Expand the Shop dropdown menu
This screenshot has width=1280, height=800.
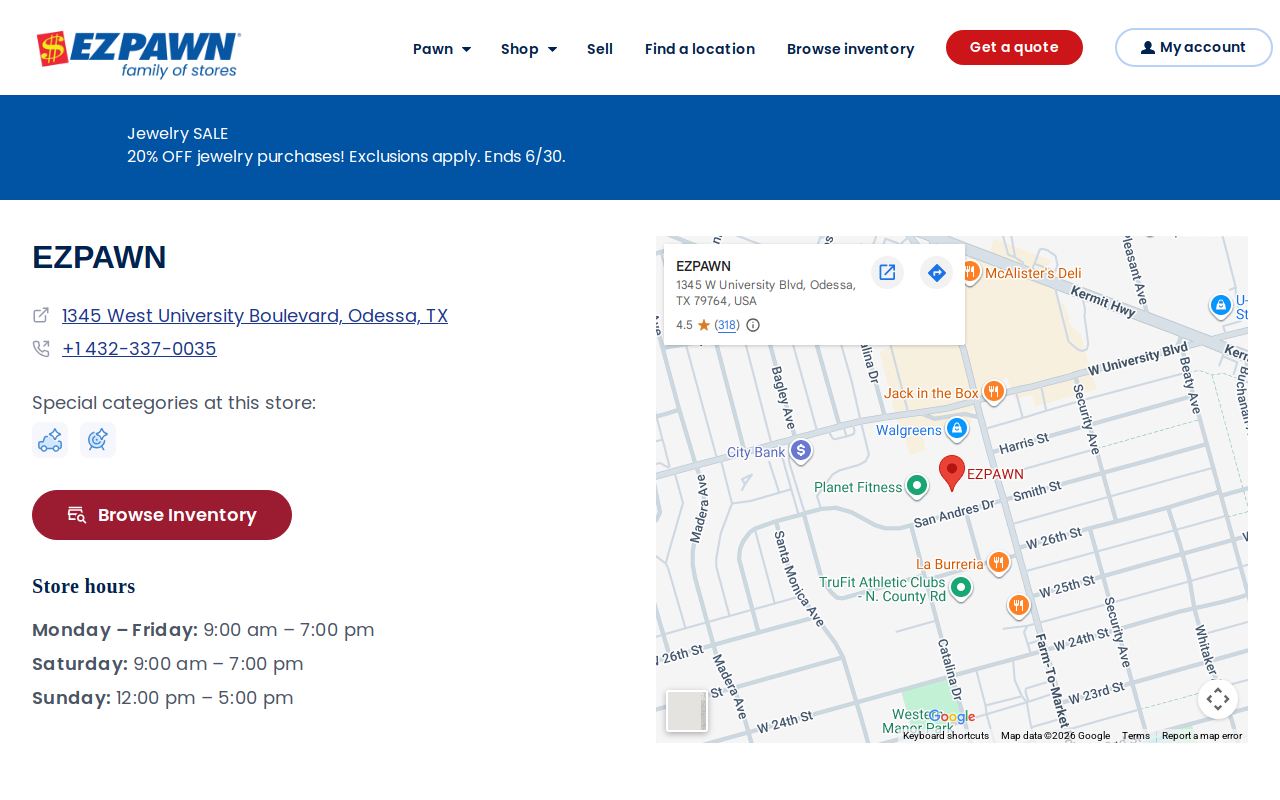(529, 49)
